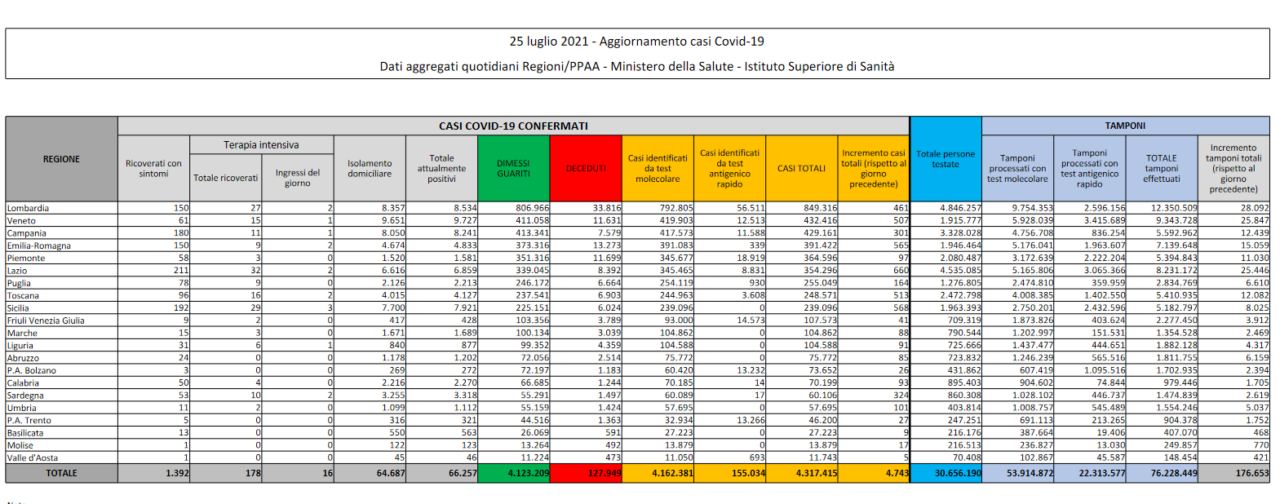Select the 'Ricoverati con sintomi' column header

click(x=154, y=169)
